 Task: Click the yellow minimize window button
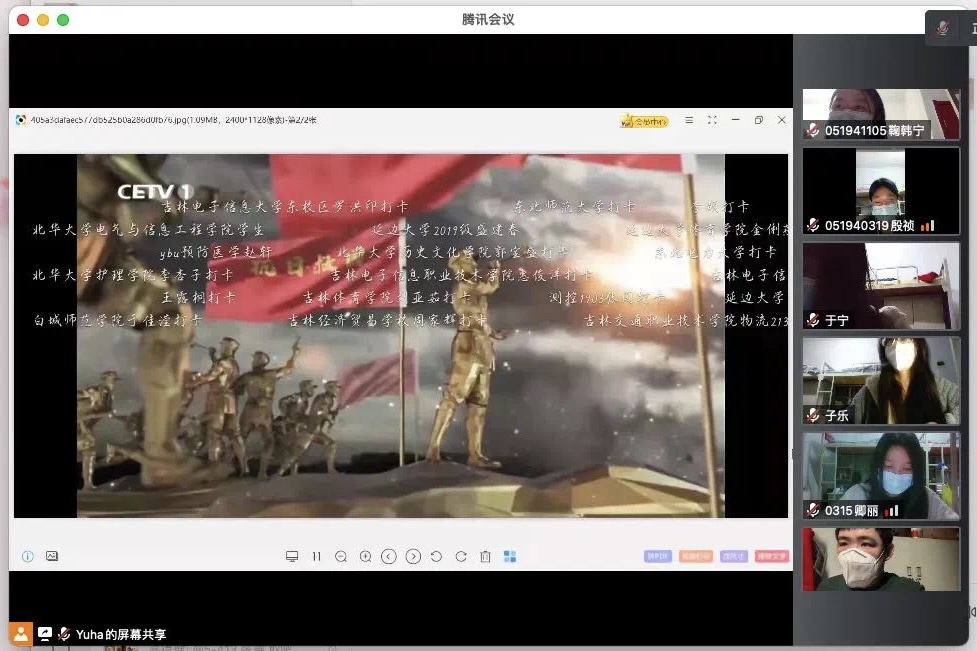pos(43,20)
